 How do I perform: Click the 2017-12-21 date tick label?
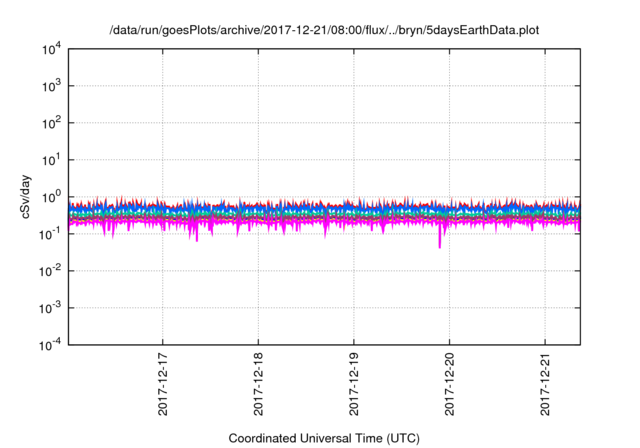coord(545,384)
